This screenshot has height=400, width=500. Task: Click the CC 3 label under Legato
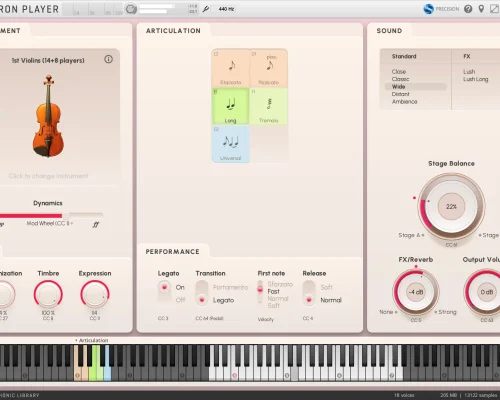163,318
